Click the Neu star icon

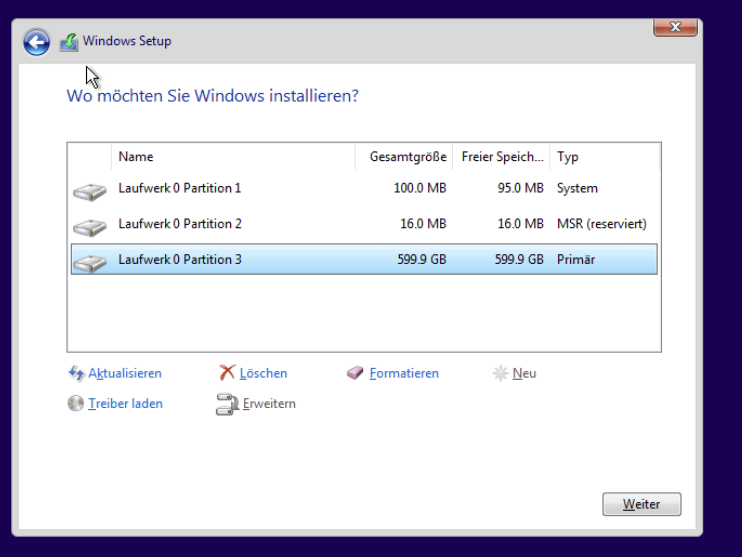[x=500, y=373]
